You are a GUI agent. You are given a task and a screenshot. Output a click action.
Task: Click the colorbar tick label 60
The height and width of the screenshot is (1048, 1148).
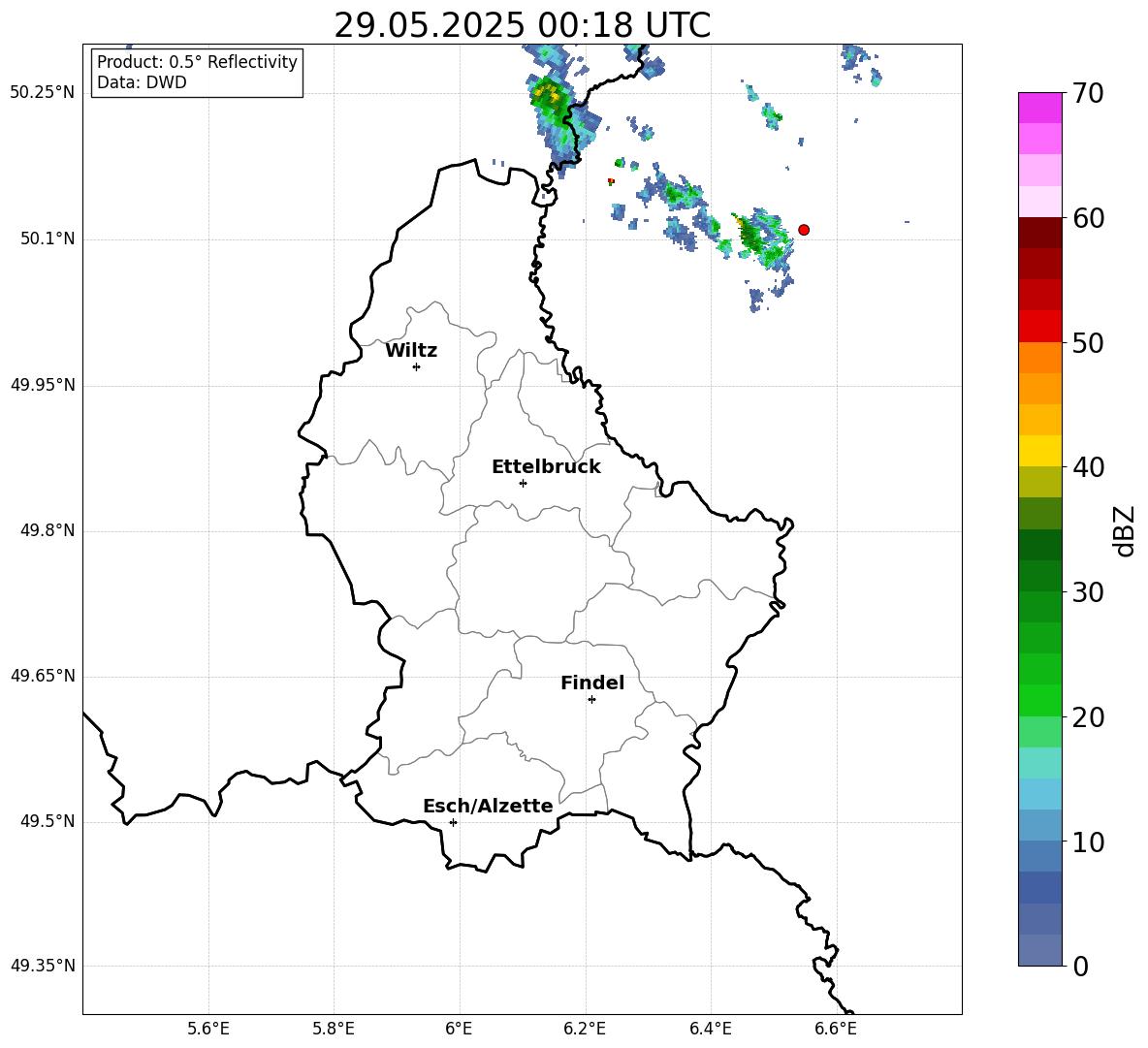pos(1088,218)
